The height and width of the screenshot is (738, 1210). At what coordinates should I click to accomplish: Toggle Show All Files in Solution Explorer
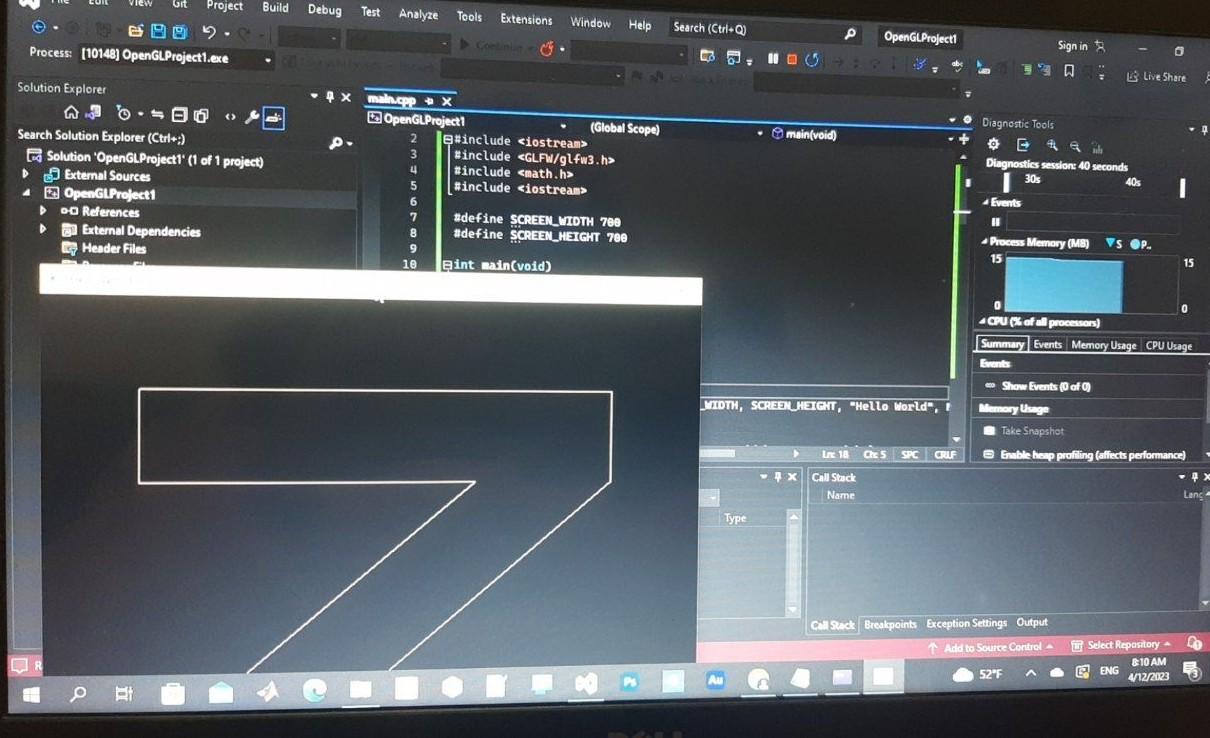pos(200,115)
